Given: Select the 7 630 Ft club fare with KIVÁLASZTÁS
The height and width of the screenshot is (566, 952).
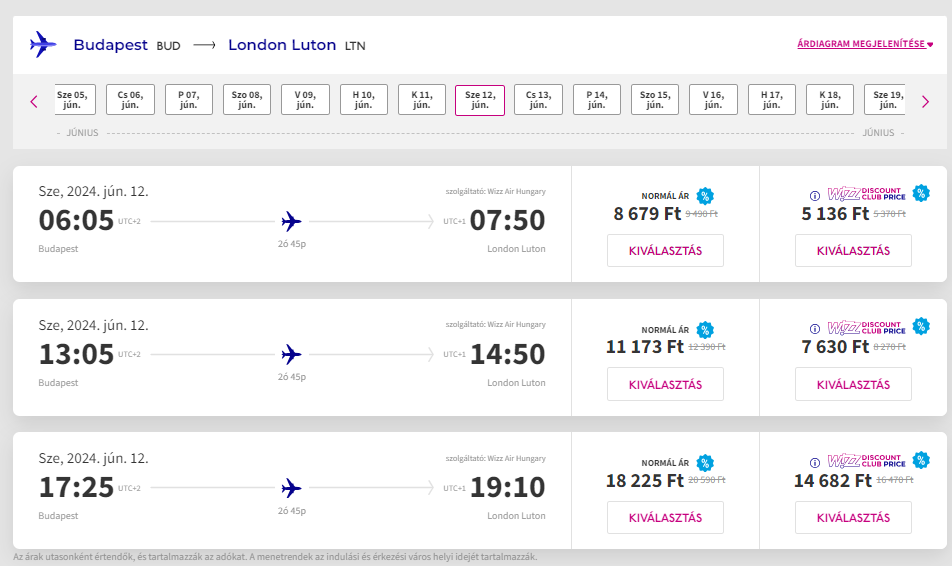Looking at the screenshot, I should click(x=853, y=384).
